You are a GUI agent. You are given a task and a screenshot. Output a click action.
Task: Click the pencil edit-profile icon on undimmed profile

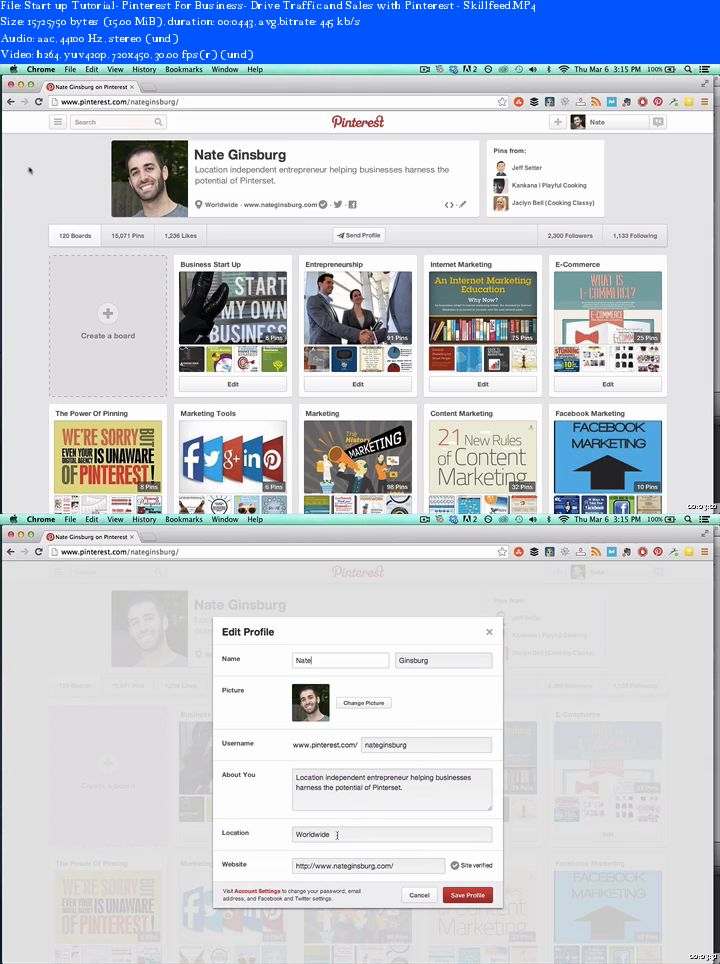pyautogui.click(x=463, y=204)
